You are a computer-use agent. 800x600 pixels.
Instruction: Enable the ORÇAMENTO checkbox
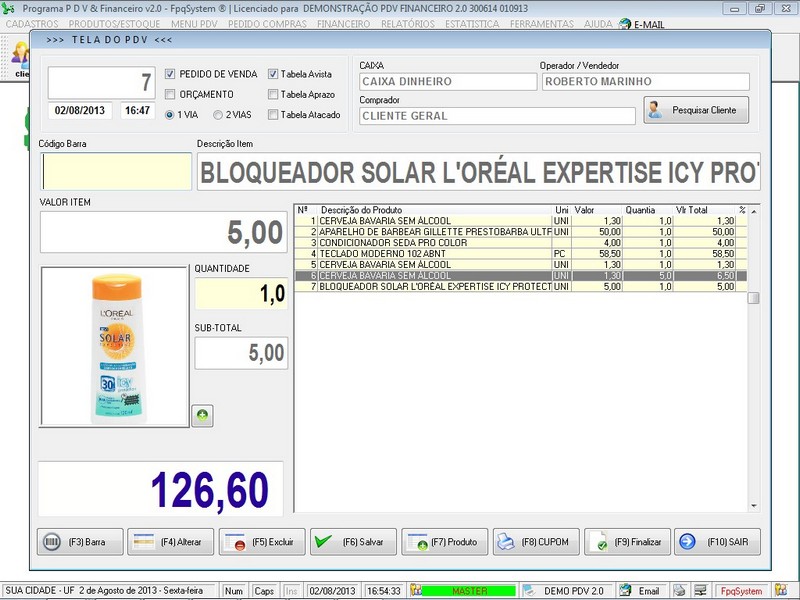point(170,94)
